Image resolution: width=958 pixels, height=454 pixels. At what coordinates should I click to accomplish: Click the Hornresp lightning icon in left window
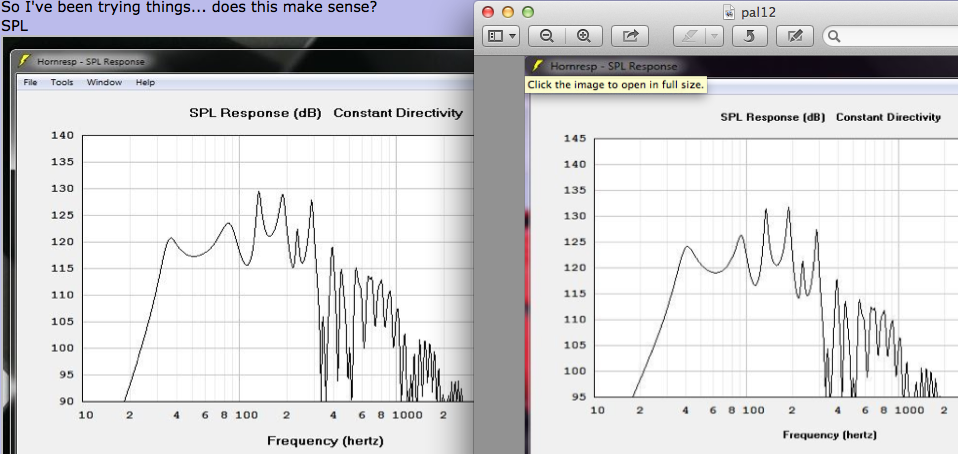(24, 60)
